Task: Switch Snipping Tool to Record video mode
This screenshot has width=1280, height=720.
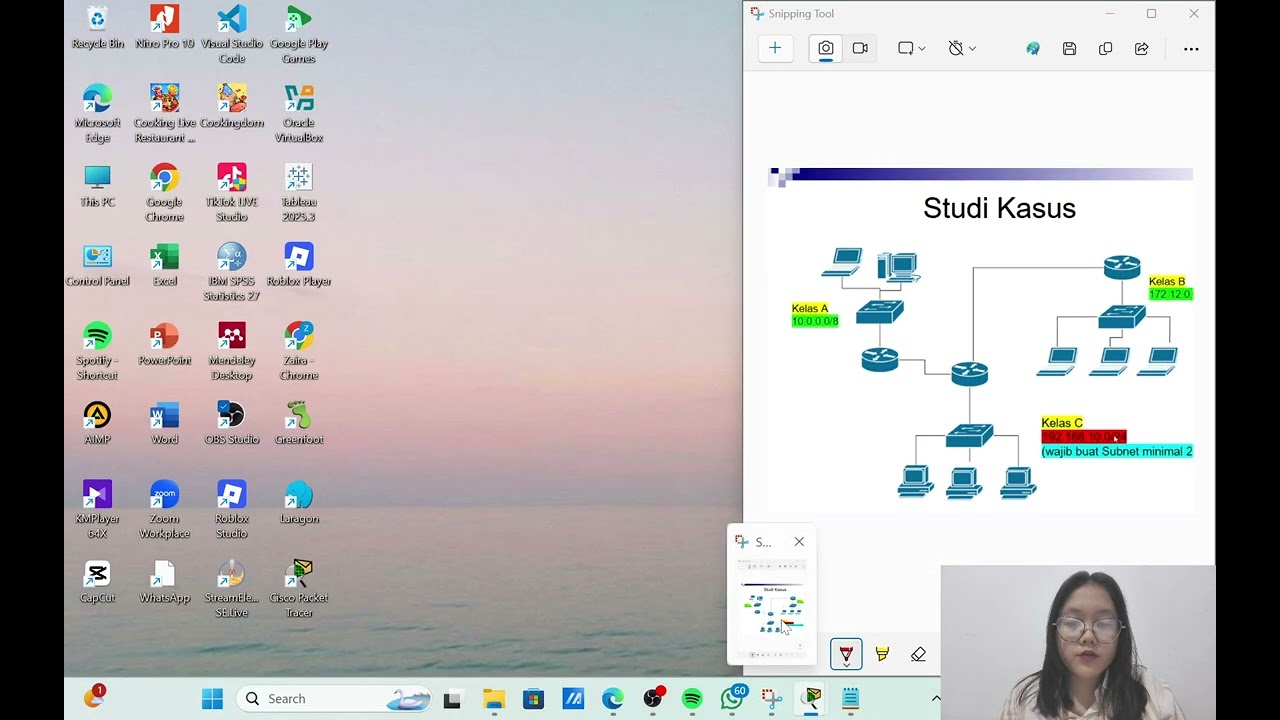Action: 860,48
